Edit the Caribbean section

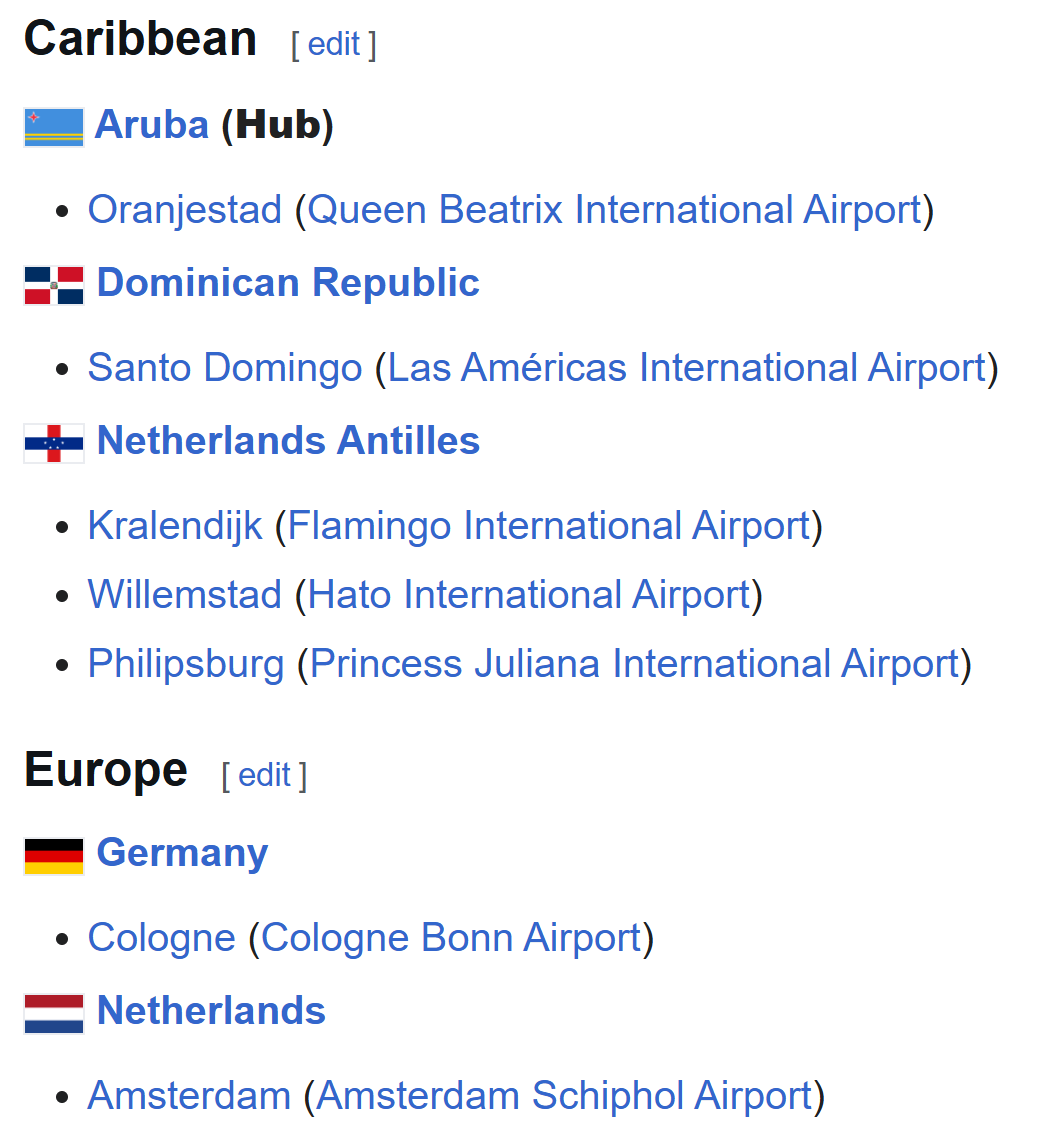[334, 44]
